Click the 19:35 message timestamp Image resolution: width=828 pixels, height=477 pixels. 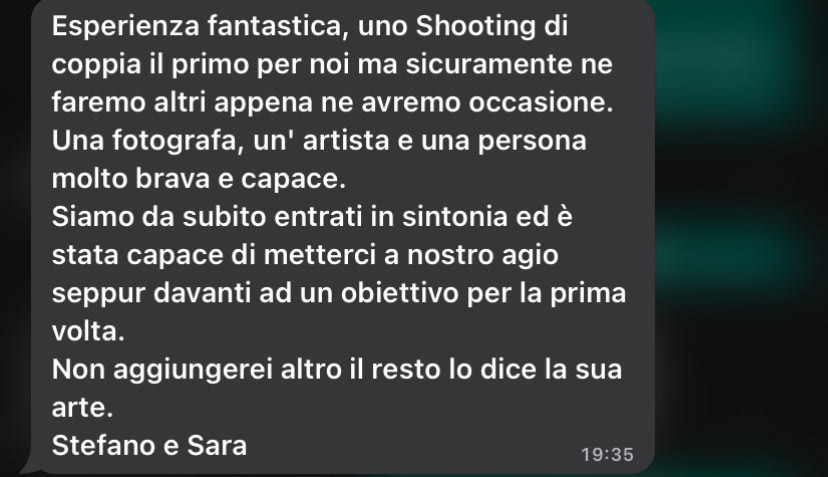[607, 455]
